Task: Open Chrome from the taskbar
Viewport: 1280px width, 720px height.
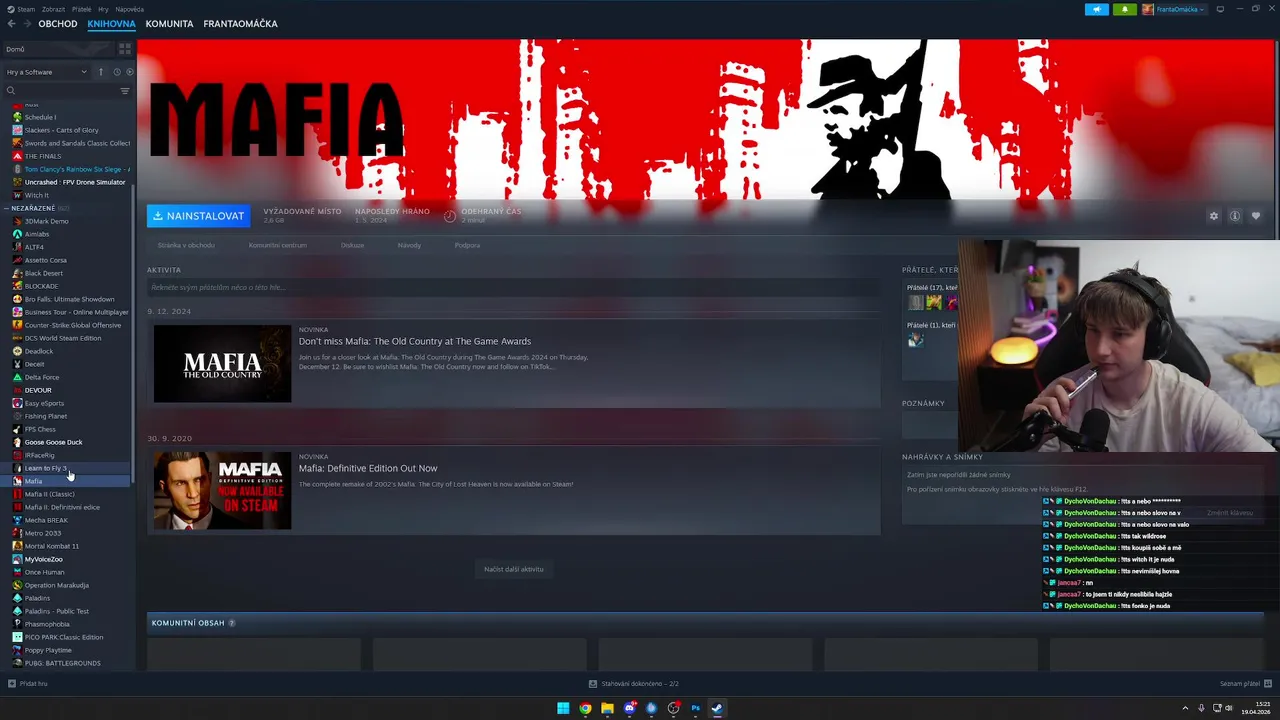Action: 585,708
